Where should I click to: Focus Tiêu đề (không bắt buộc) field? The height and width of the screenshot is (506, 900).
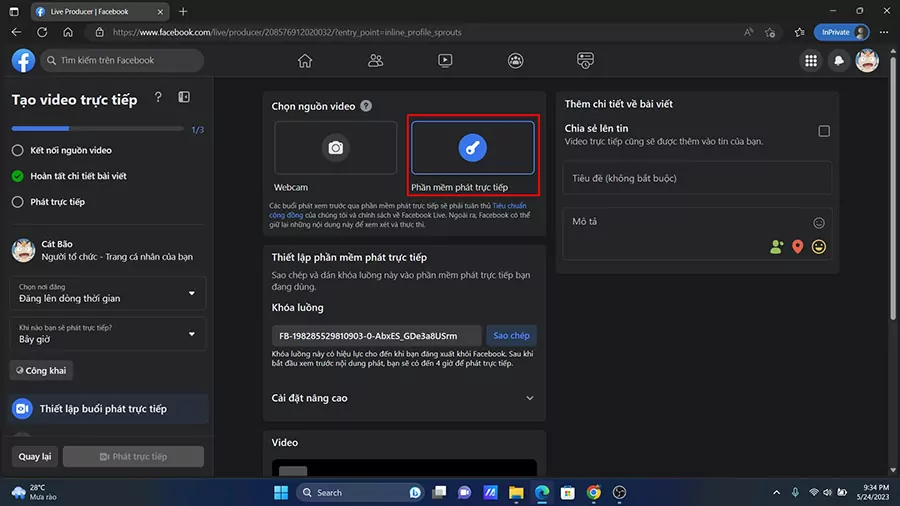tap(697, 178)
